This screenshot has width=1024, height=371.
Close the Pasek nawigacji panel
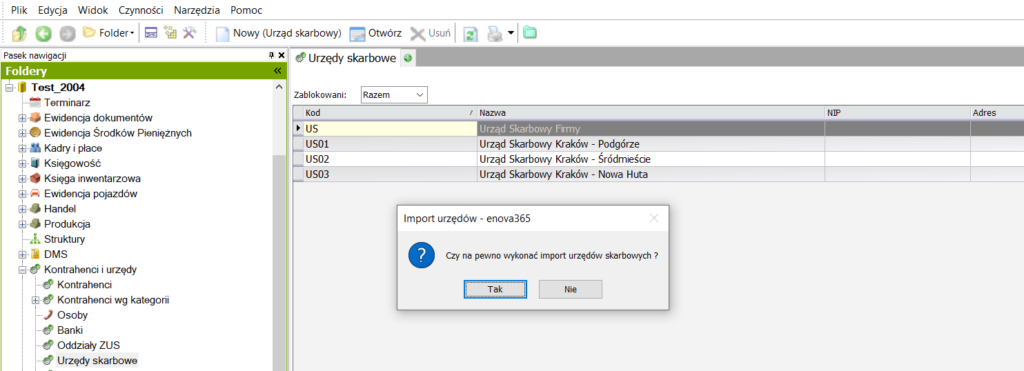click(x=281, y=56)
